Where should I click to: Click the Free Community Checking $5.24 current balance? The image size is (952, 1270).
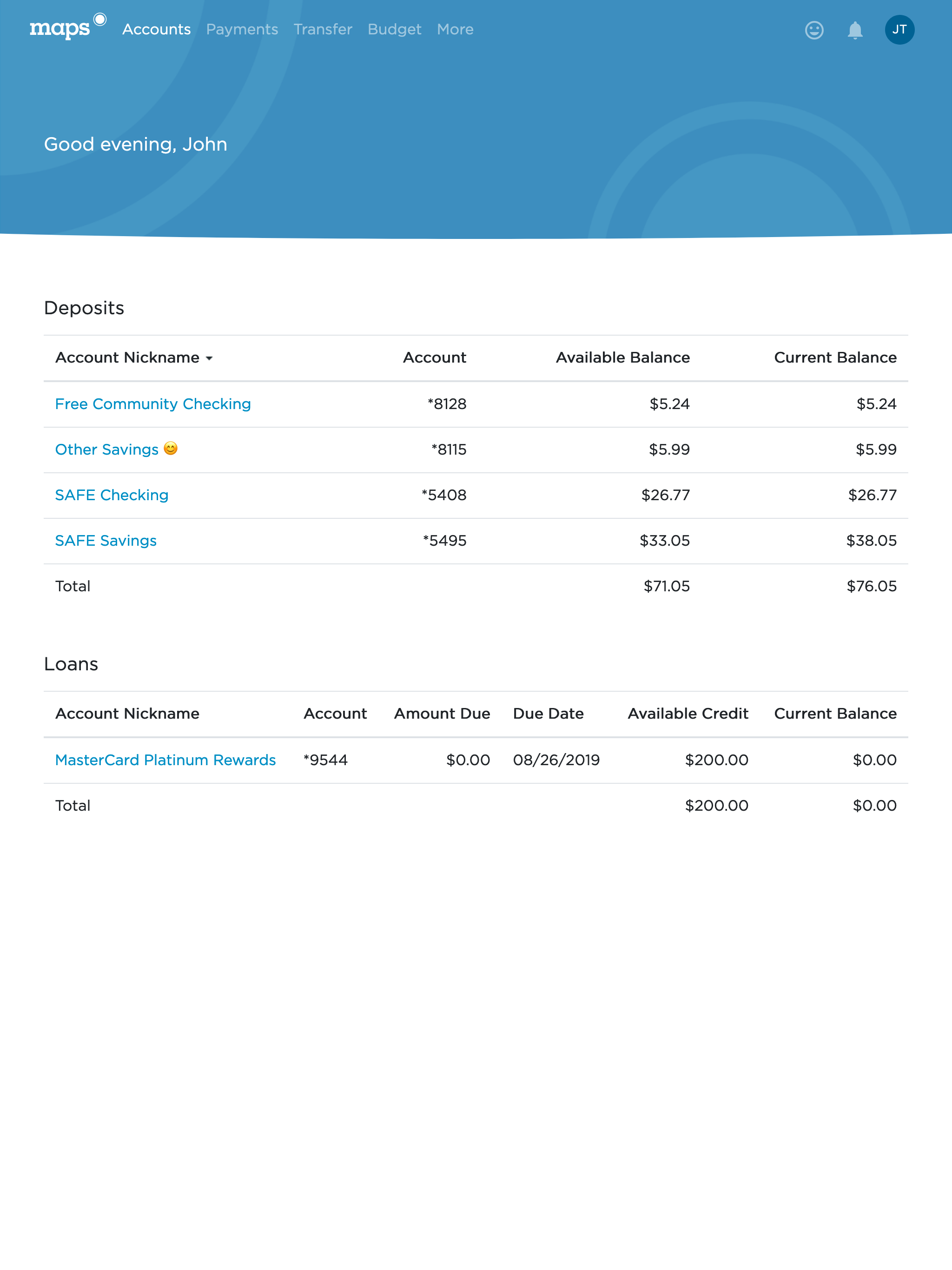pyautogui.click(x=876, y=403)
